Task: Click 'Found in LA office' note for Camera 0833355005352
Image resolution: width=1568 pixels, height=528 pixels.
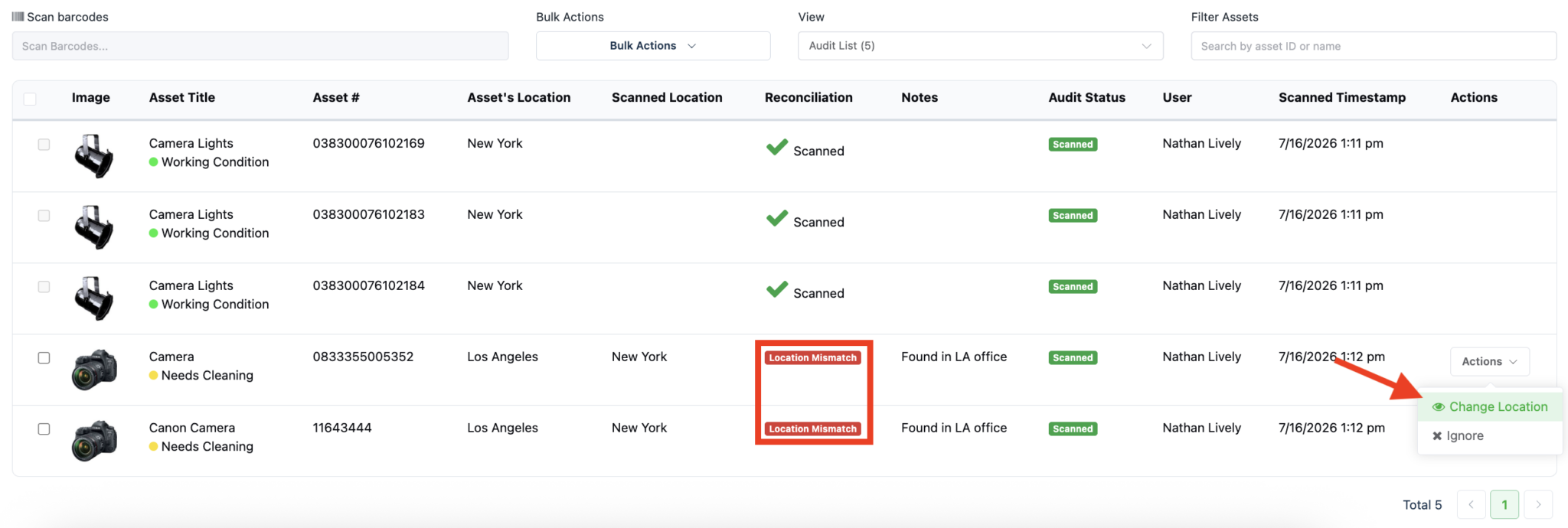Action: [x=954, y=357]
